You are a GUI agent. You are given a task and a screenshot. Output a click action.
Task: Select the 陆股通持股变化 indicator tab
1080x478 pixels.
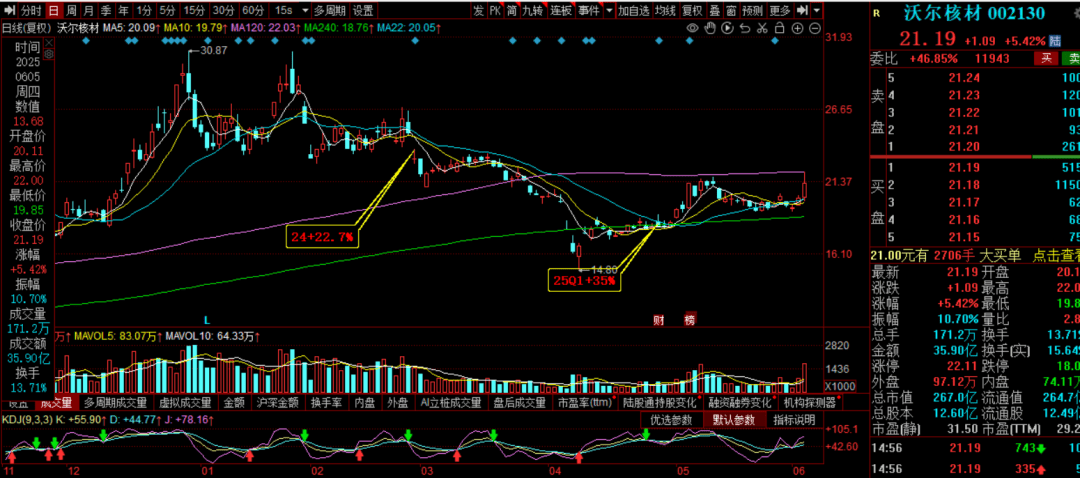tap(659, 402)
